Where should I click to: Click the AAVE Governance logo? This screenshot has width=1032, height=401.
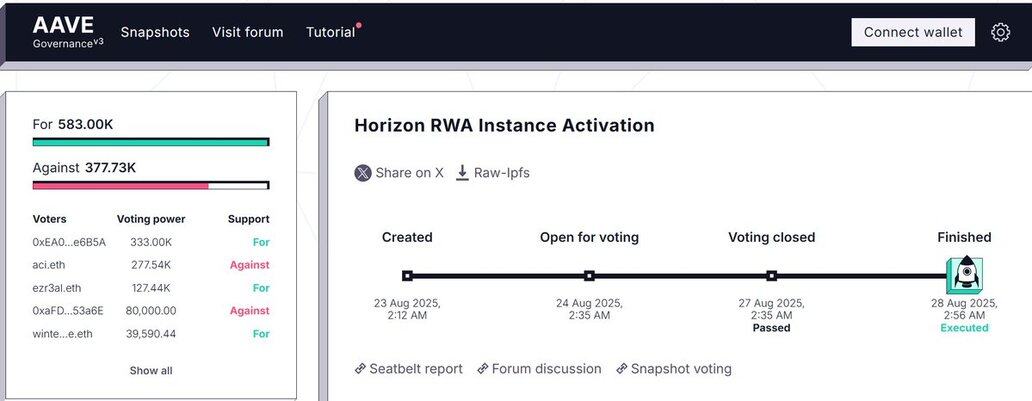pos(67,32)
